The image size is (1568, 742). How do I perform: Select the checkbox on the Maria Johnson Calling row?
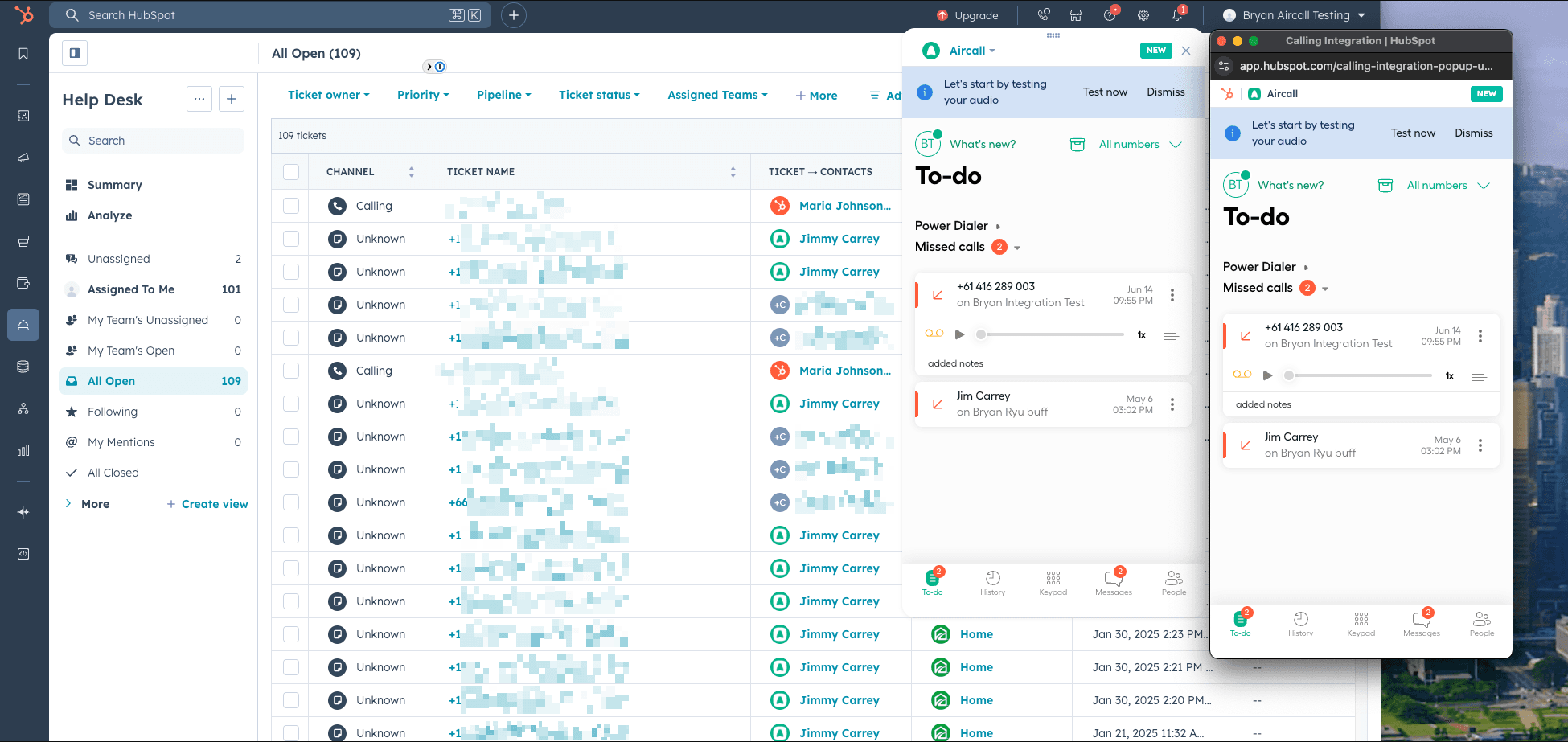290,371
